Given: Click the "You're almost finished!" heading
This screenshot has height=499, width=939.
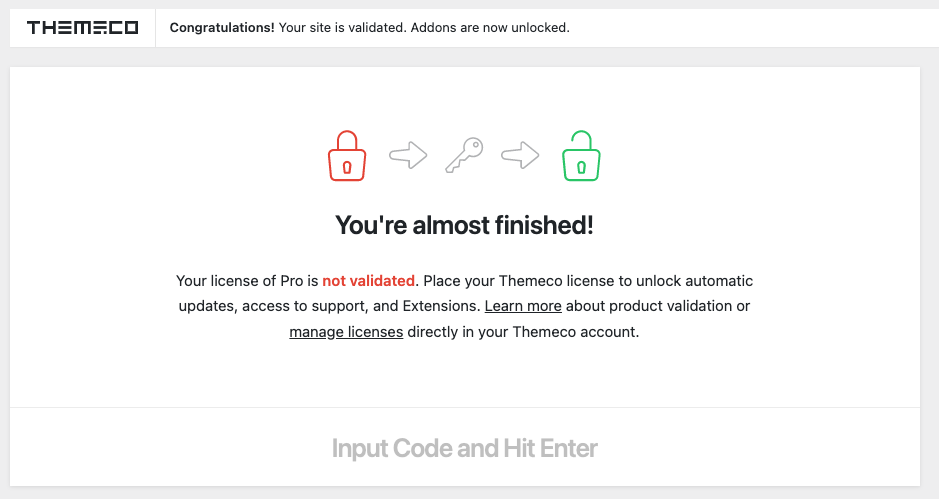Looking at the screenshot, I should point(464,226).
